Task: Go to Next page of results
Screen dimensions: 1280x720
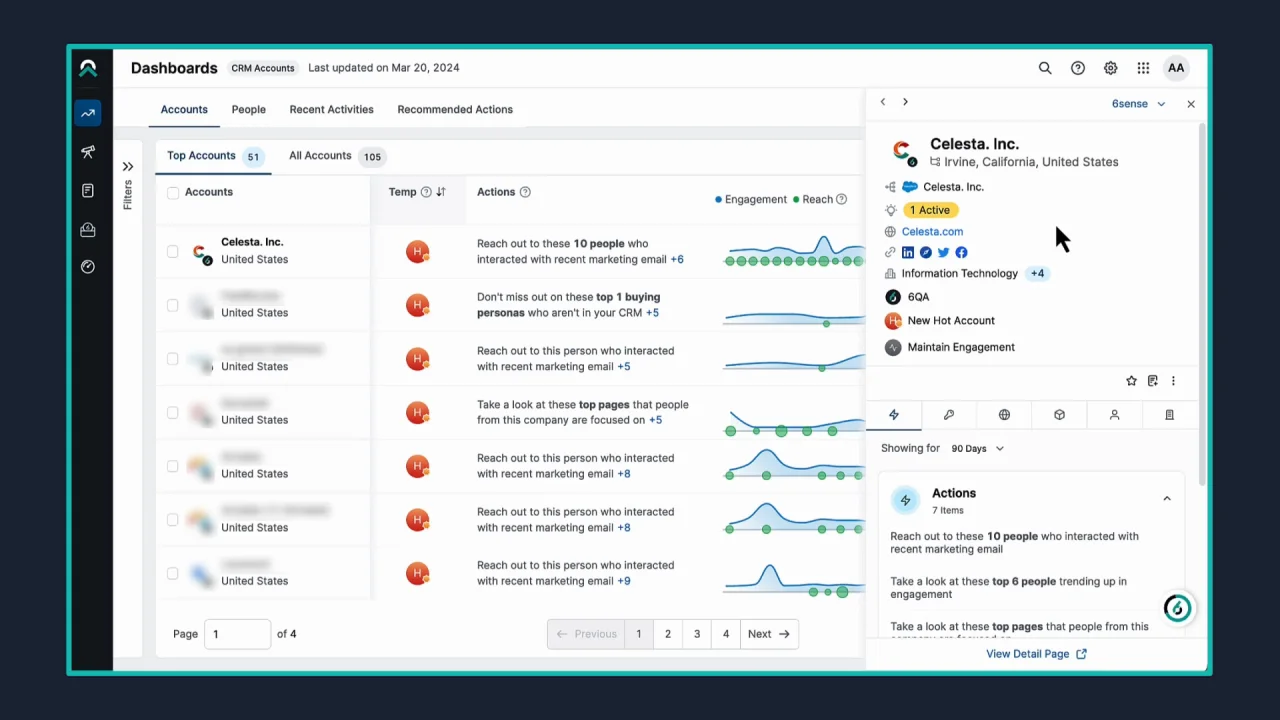Action: (768, 634)
